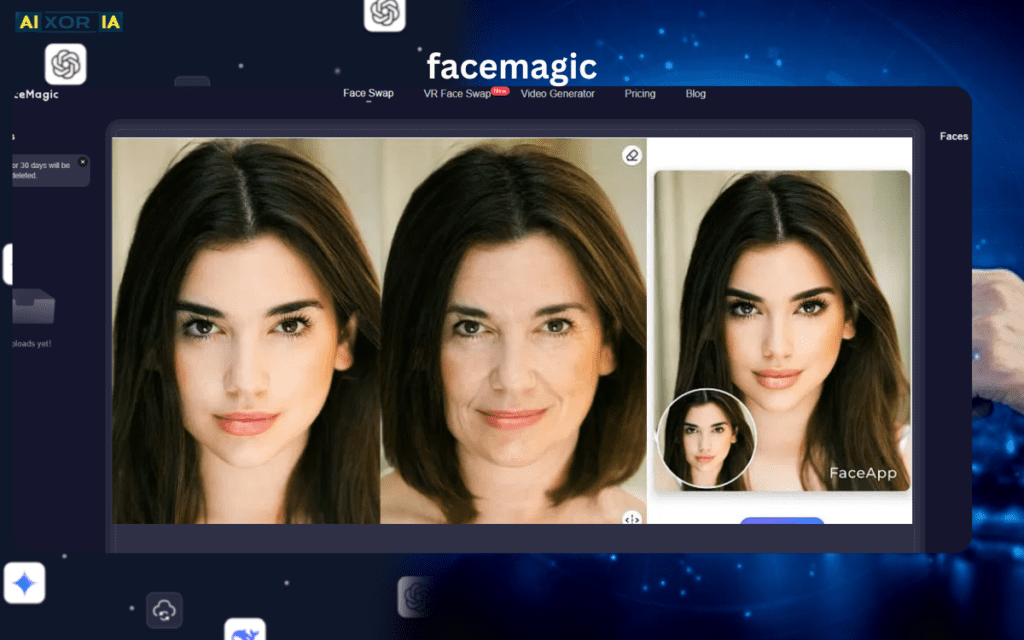The width and height of the screenshot is (1024, 640).
Task: Go to the Pricing page
Action: 639,93
